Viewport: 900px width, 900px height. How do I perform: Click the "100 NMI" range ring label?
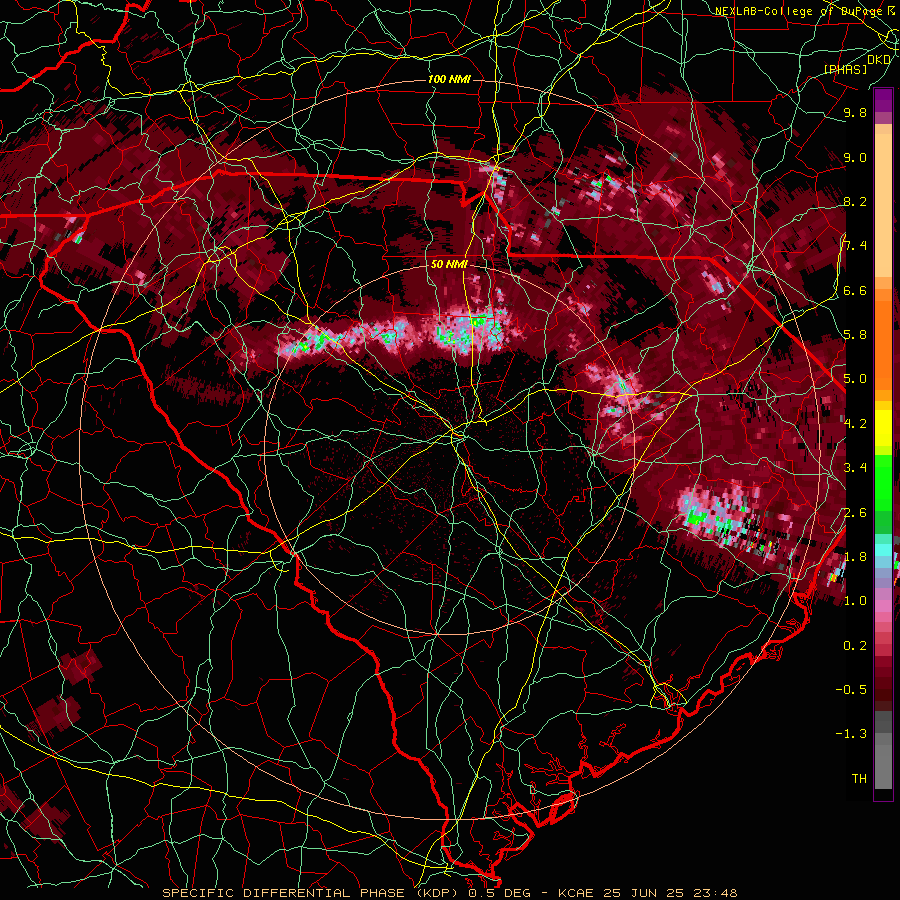(x=448, y=79)
